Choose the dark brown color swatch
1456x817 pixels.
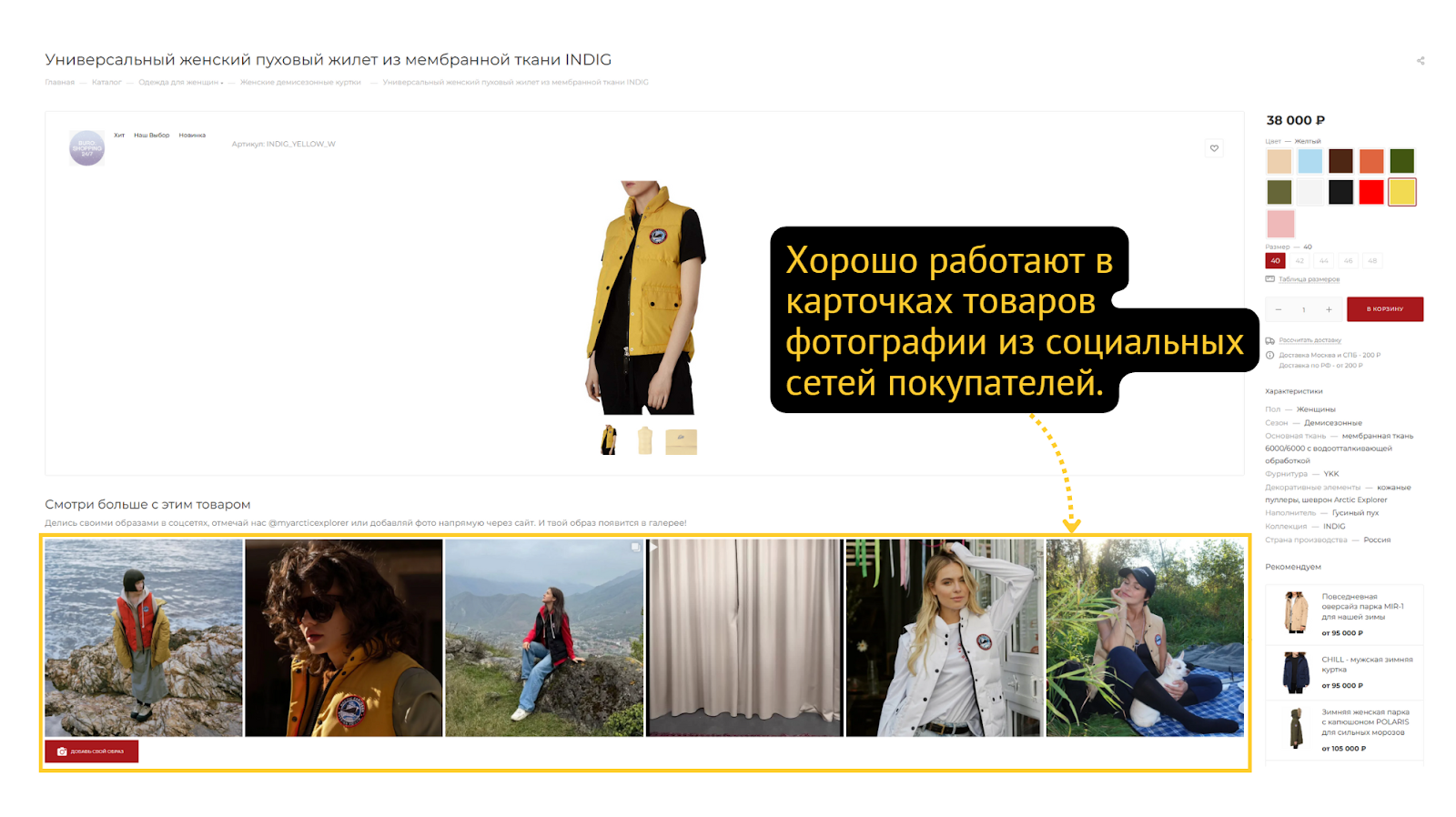pyautogui.click(x=1340, y=161)
